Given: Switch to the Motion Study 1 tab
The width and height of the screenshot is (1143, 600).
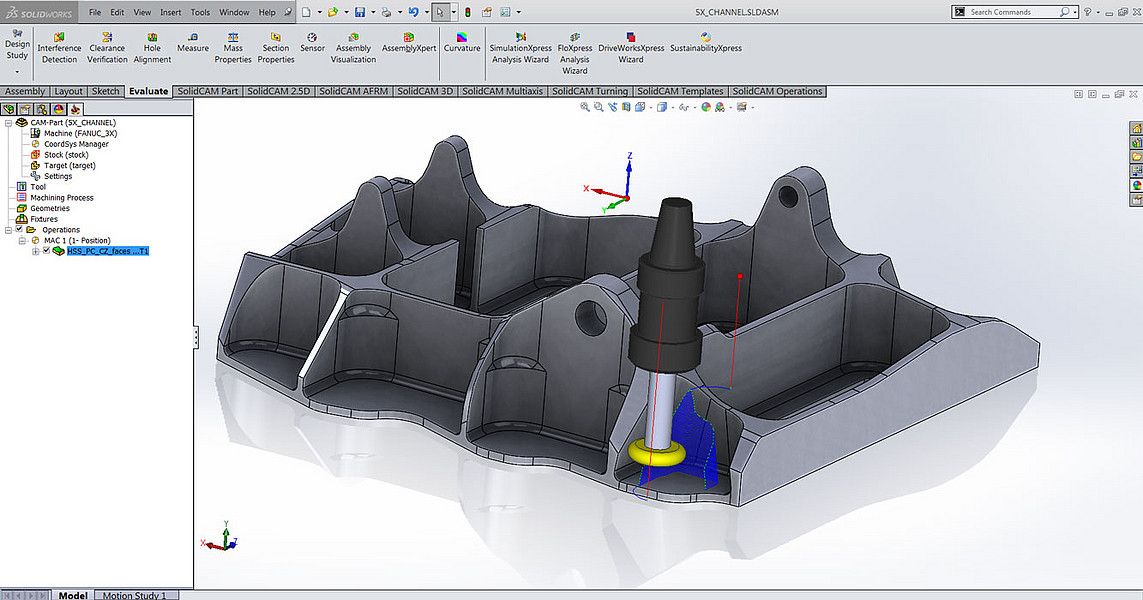Looking at the screenshot, I should tap(134, 595).
